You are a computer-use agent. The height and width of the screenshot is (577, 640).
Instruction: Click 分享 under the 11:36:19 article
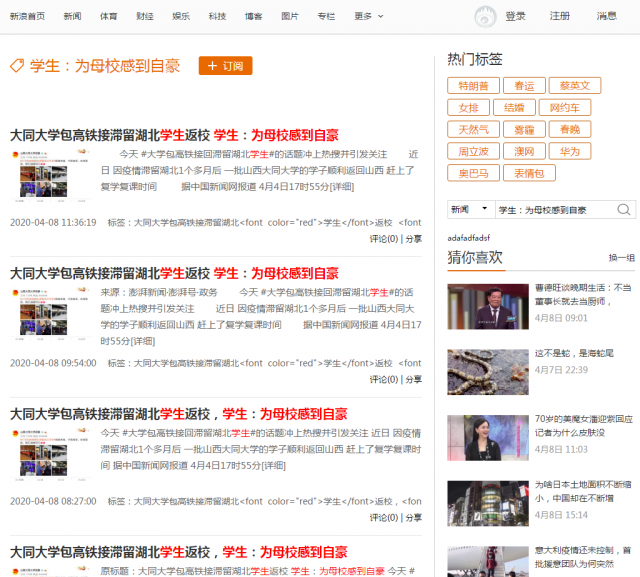pyautogui.click(x=413, y=239)
